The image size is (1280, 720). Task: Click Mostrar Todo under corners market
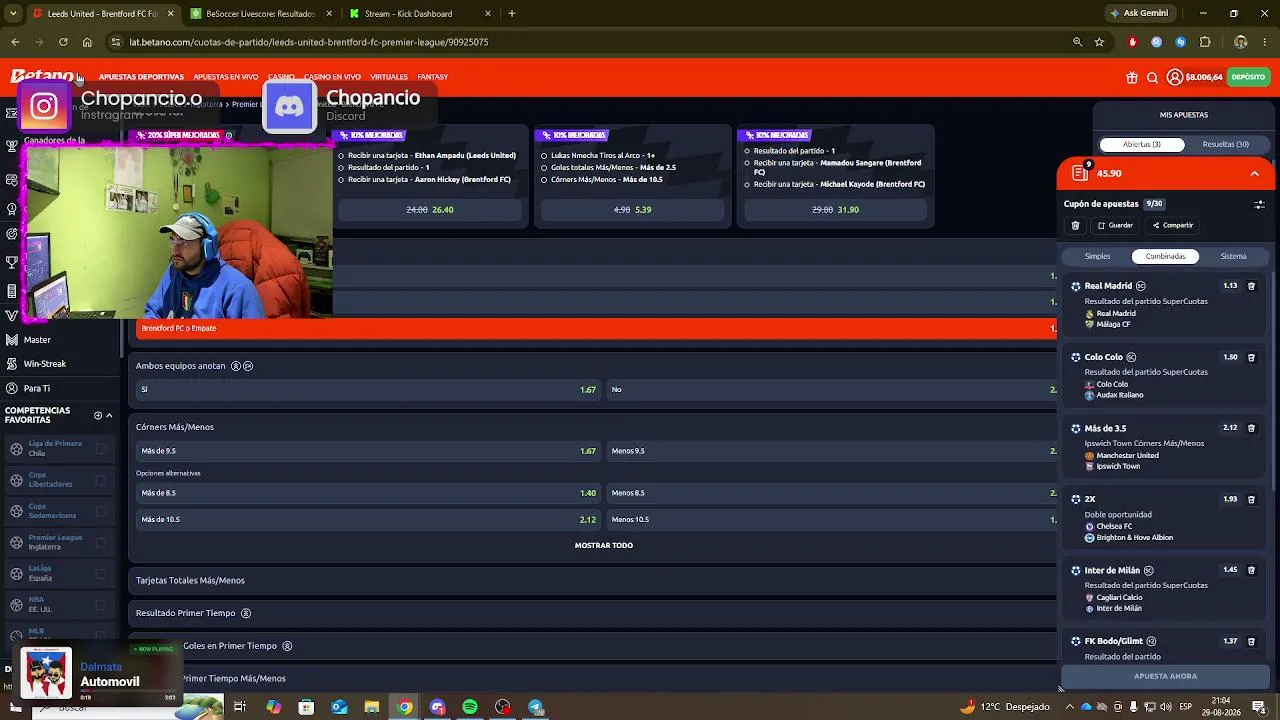tap(604, 546)
